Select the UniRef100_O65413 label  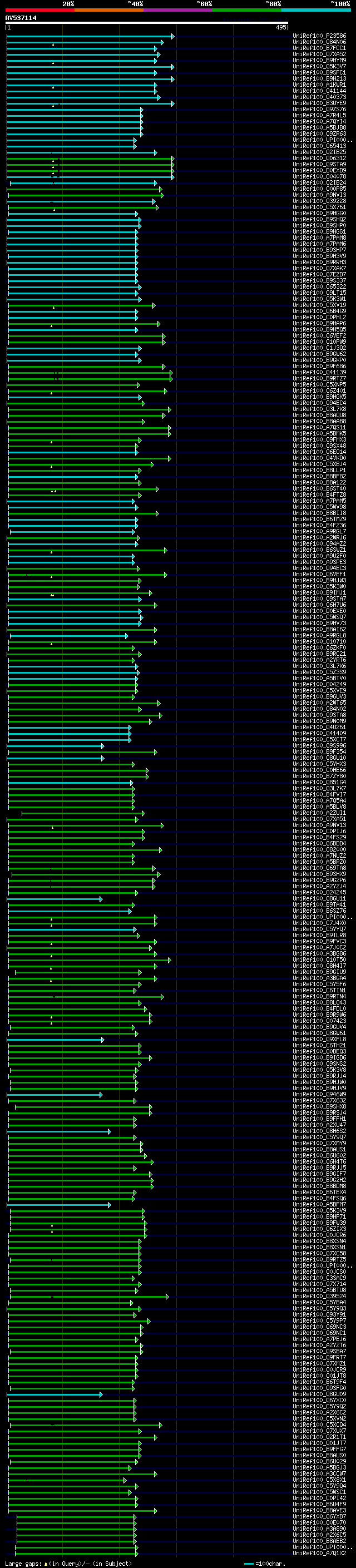(x=319, y=146)
